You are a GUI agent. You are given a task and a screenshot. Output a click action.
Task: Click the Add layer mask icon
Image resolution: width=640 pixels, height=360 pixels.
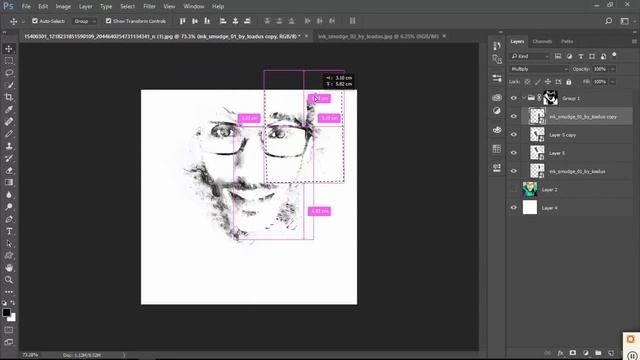(573, 353)
